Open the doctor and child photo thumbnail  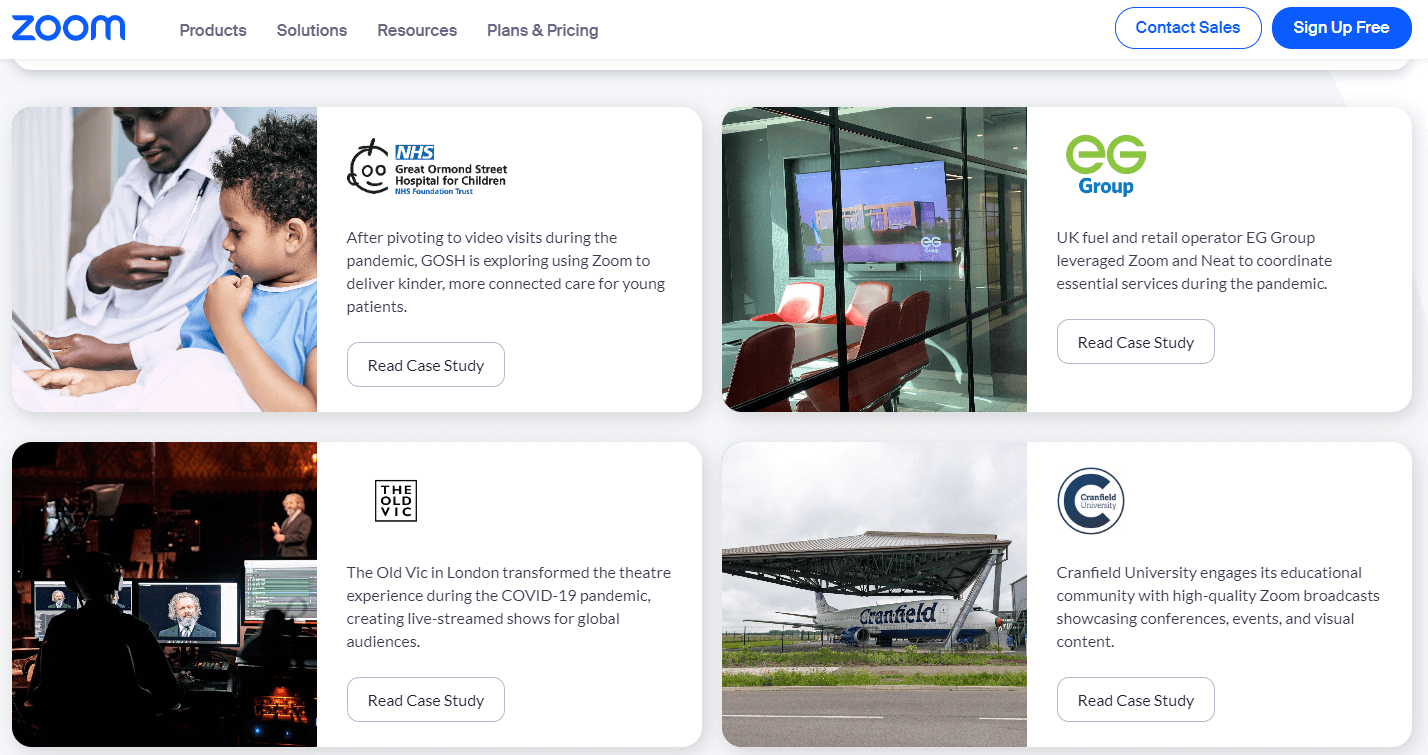click(165, 259)
